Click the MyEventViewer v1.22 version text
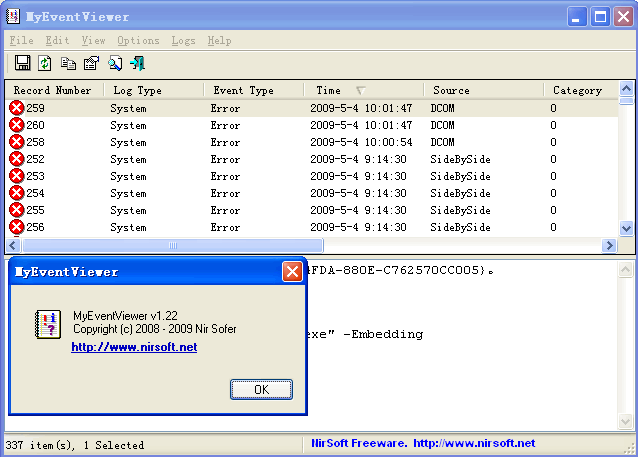The width and height of the screenshot is (638, 457). pos(125,316)
